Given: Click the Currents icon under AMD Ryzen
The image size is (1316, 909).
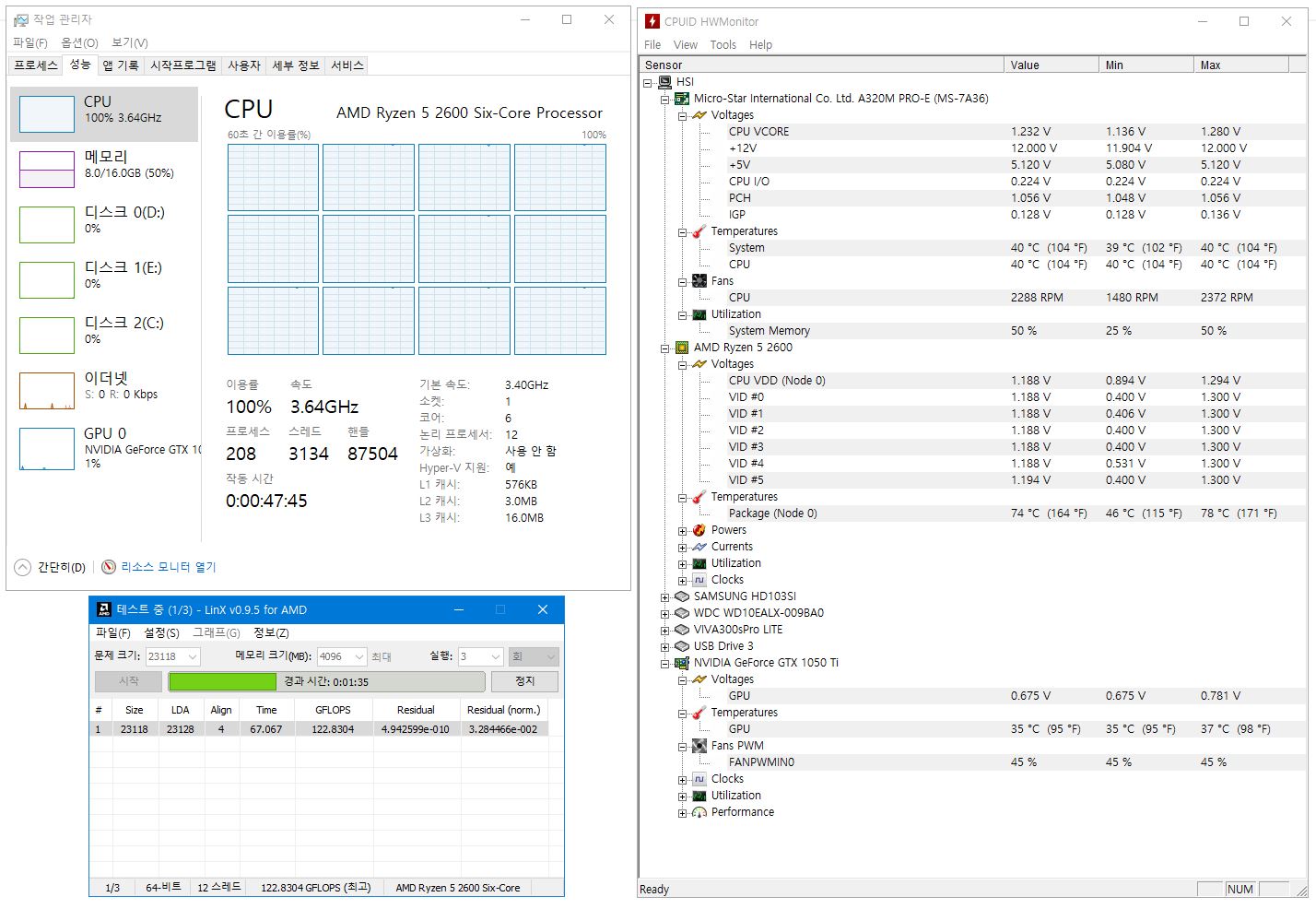Looking at the screenshot, I should [x=699, y=547].
